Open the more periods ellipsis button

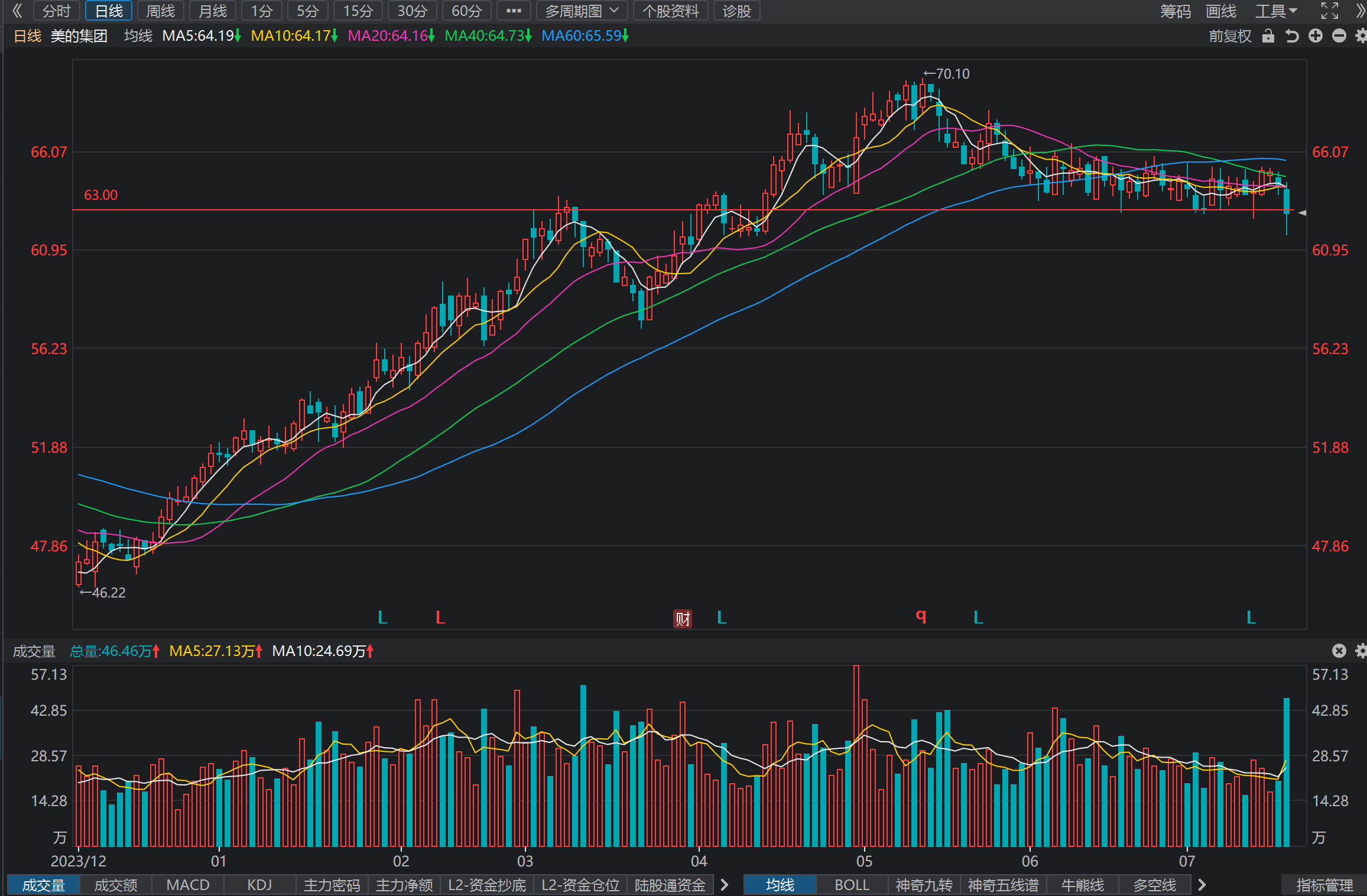coord(514,11)
